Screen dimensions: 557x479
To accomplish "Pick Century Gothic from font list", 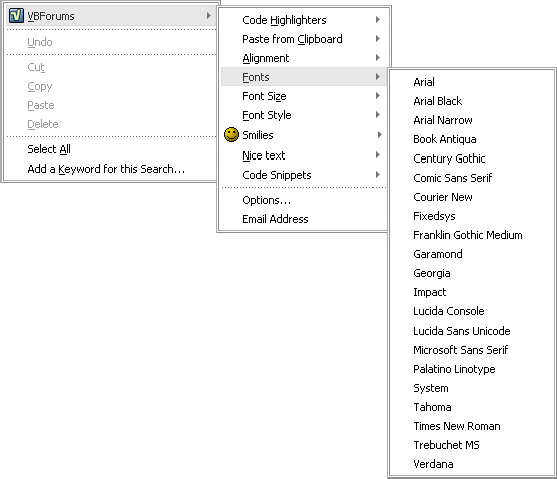I will point(472,158).
